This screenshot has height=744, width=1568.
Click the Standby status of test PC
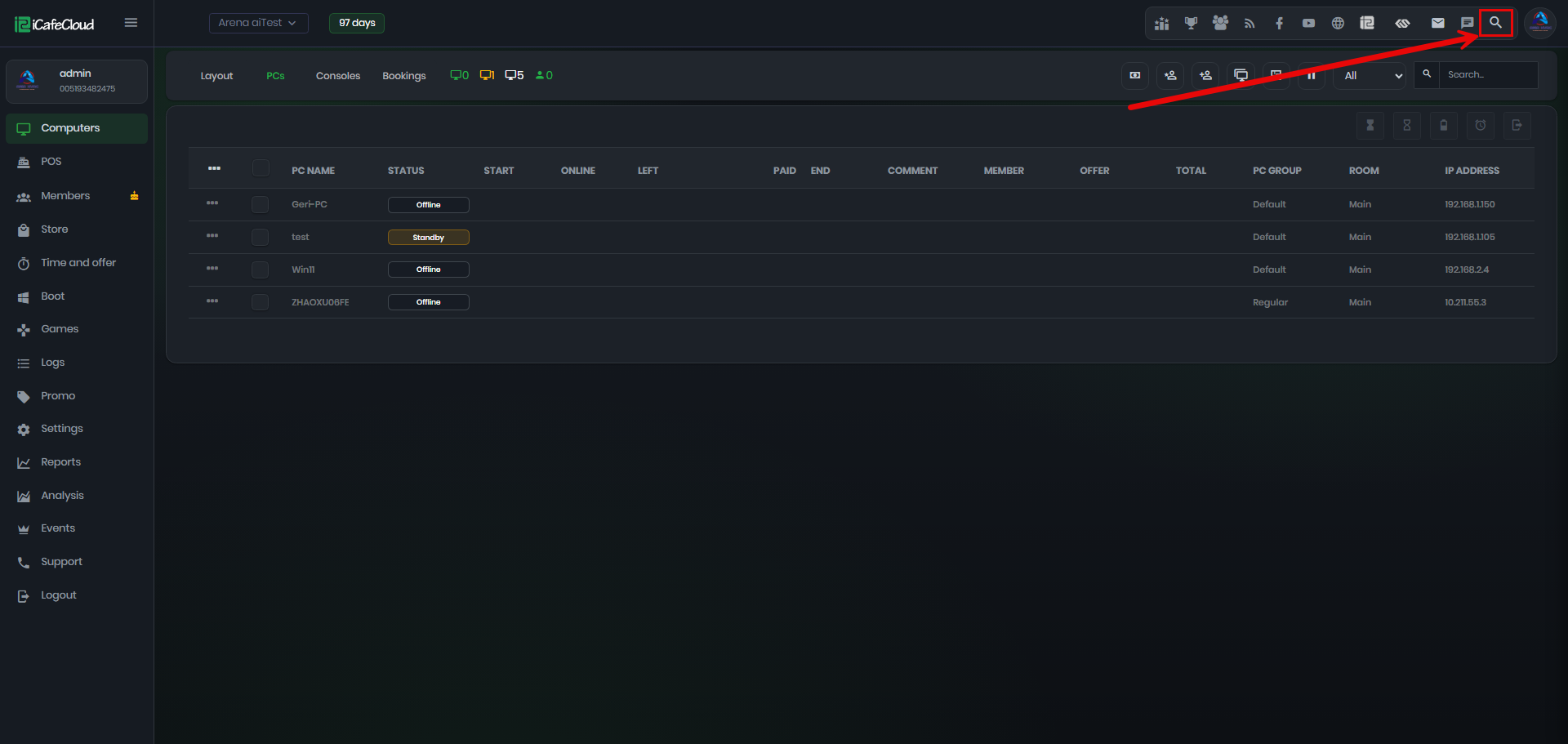[x=428, y=238]
